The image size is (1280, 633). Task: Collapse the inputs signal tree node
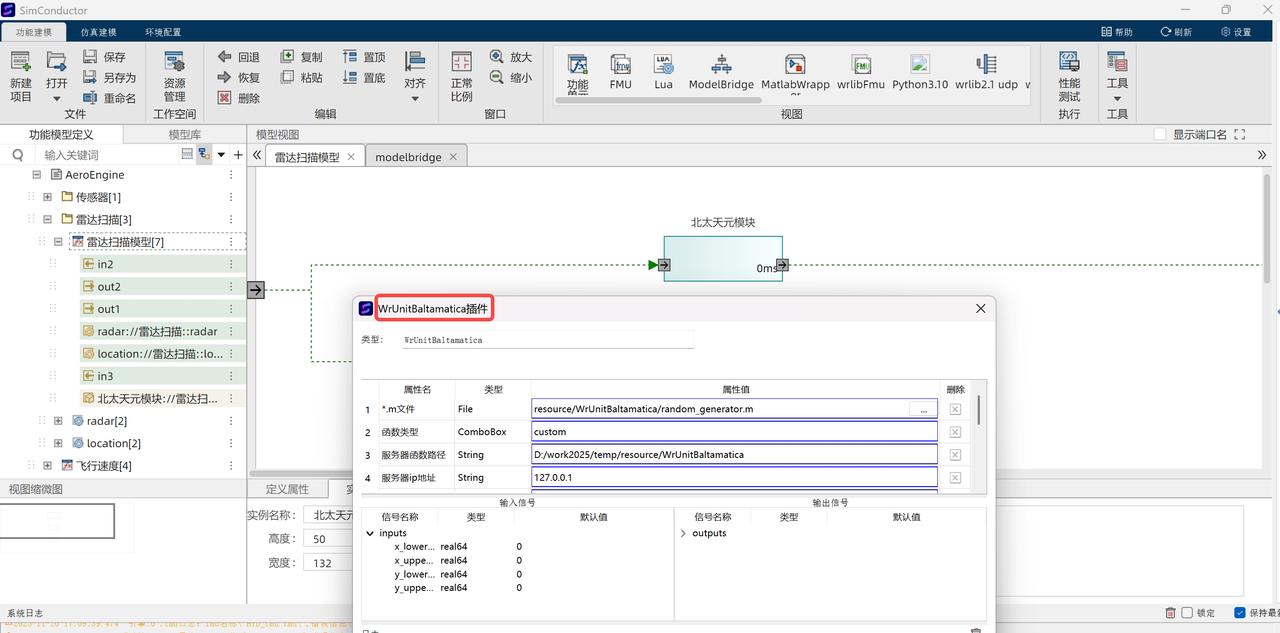370,533
